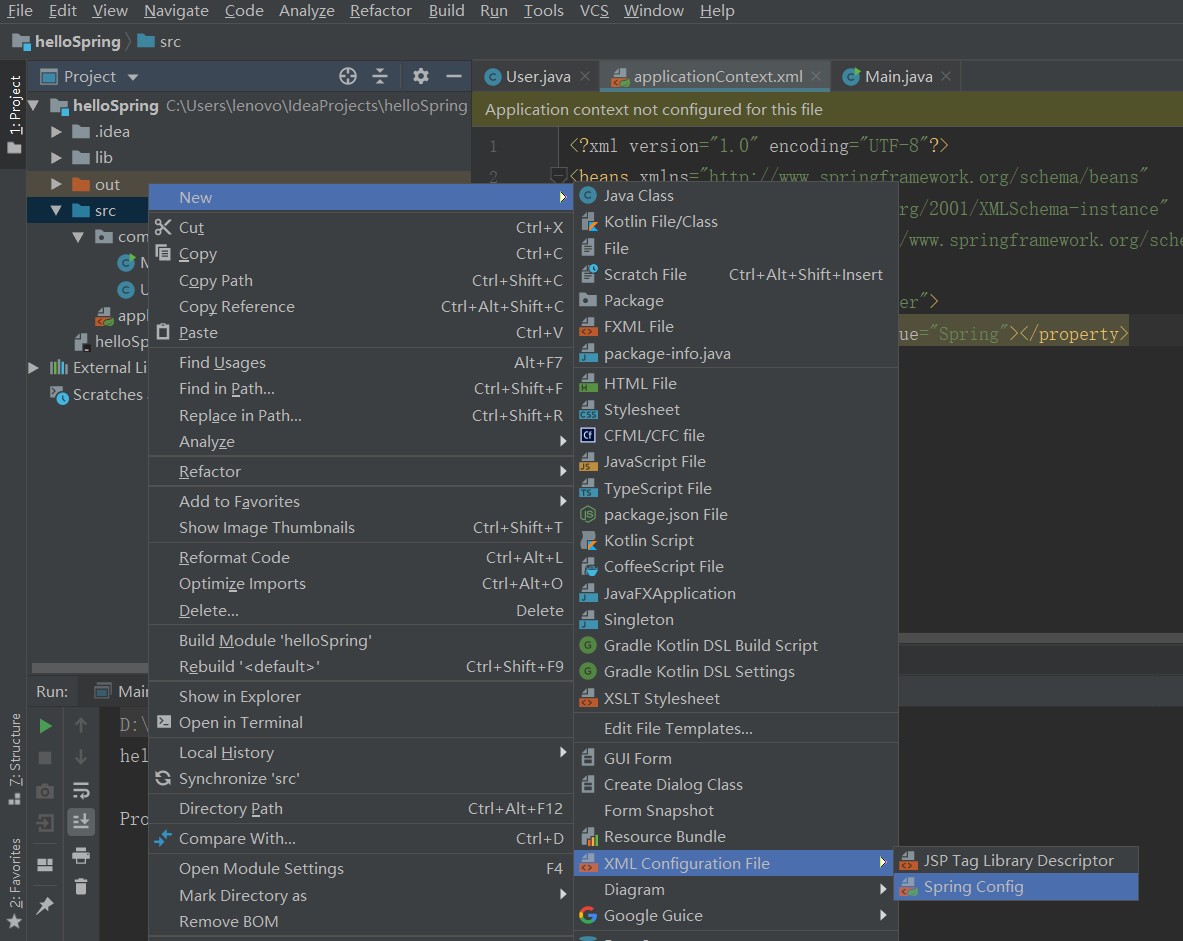Expand the lib folder tree node
Image resolution: width=1183 pixels, height=941 pixels.
click(x=56, y=158)
